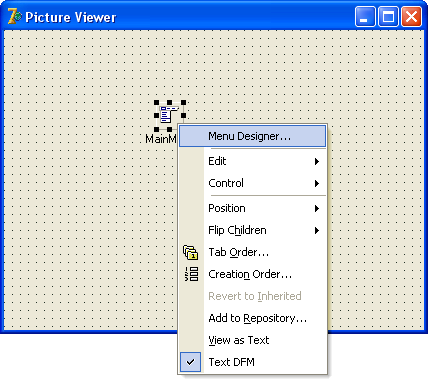Click the Delphi torch icon in title bar
Screen dimensions: 428x380
(x=14, y=16)
